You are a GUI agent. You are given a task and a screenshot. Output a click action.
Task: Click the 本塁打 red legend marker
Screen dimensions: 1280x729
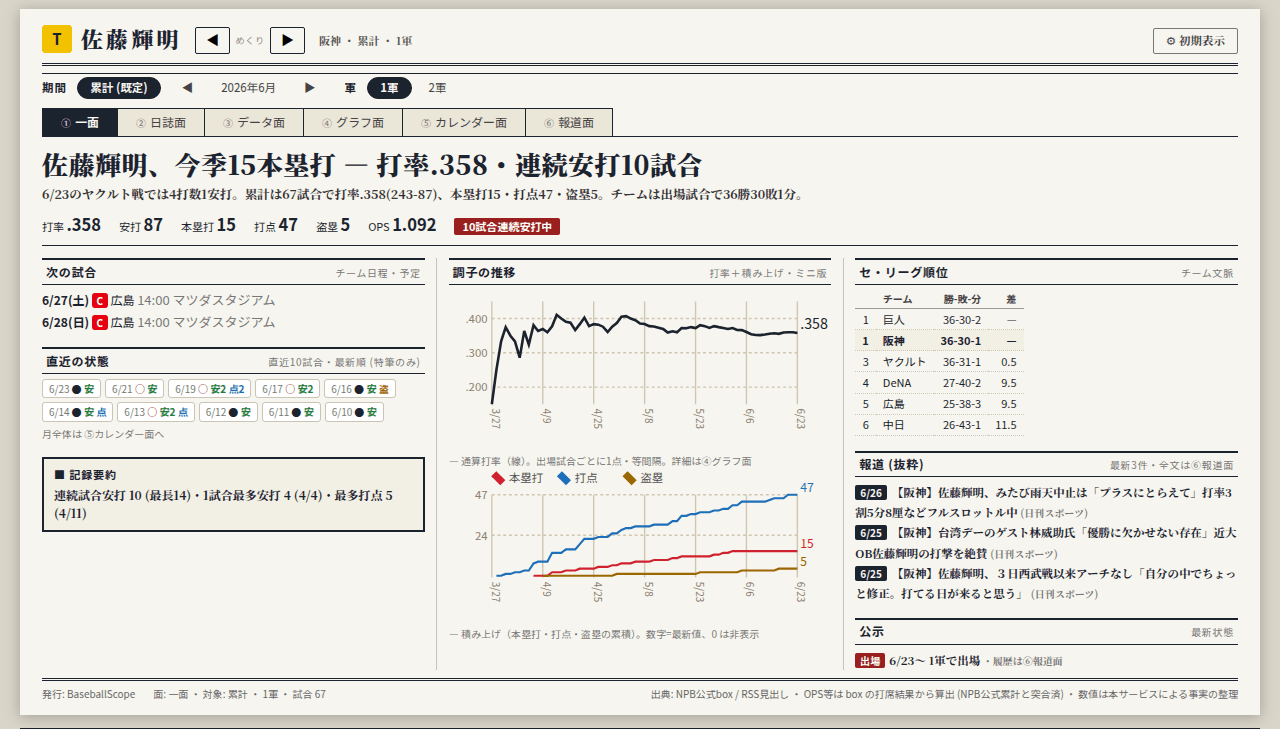(499, 478)
